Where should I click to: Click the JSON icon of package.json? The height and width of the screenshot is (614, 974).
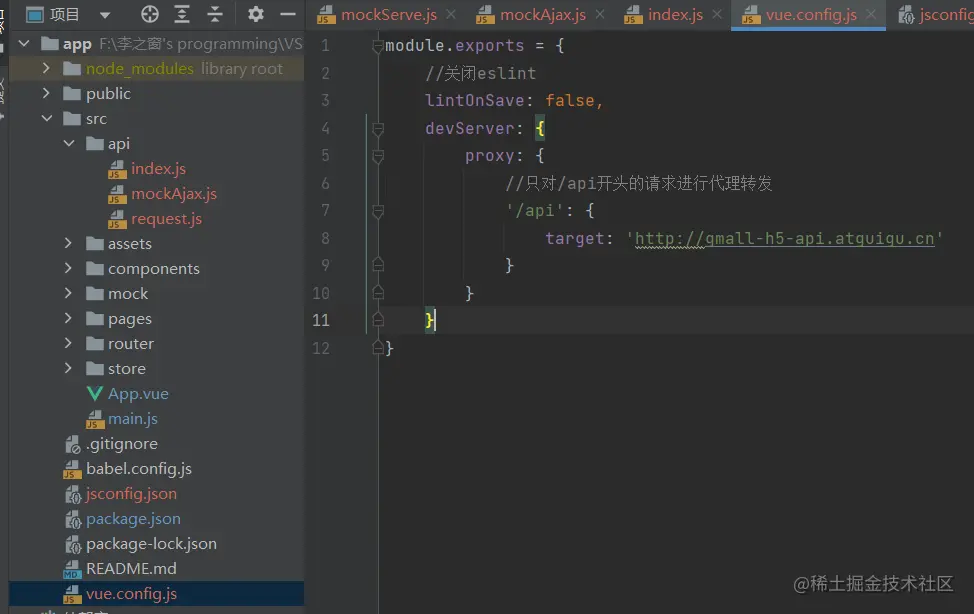point(73,519)
